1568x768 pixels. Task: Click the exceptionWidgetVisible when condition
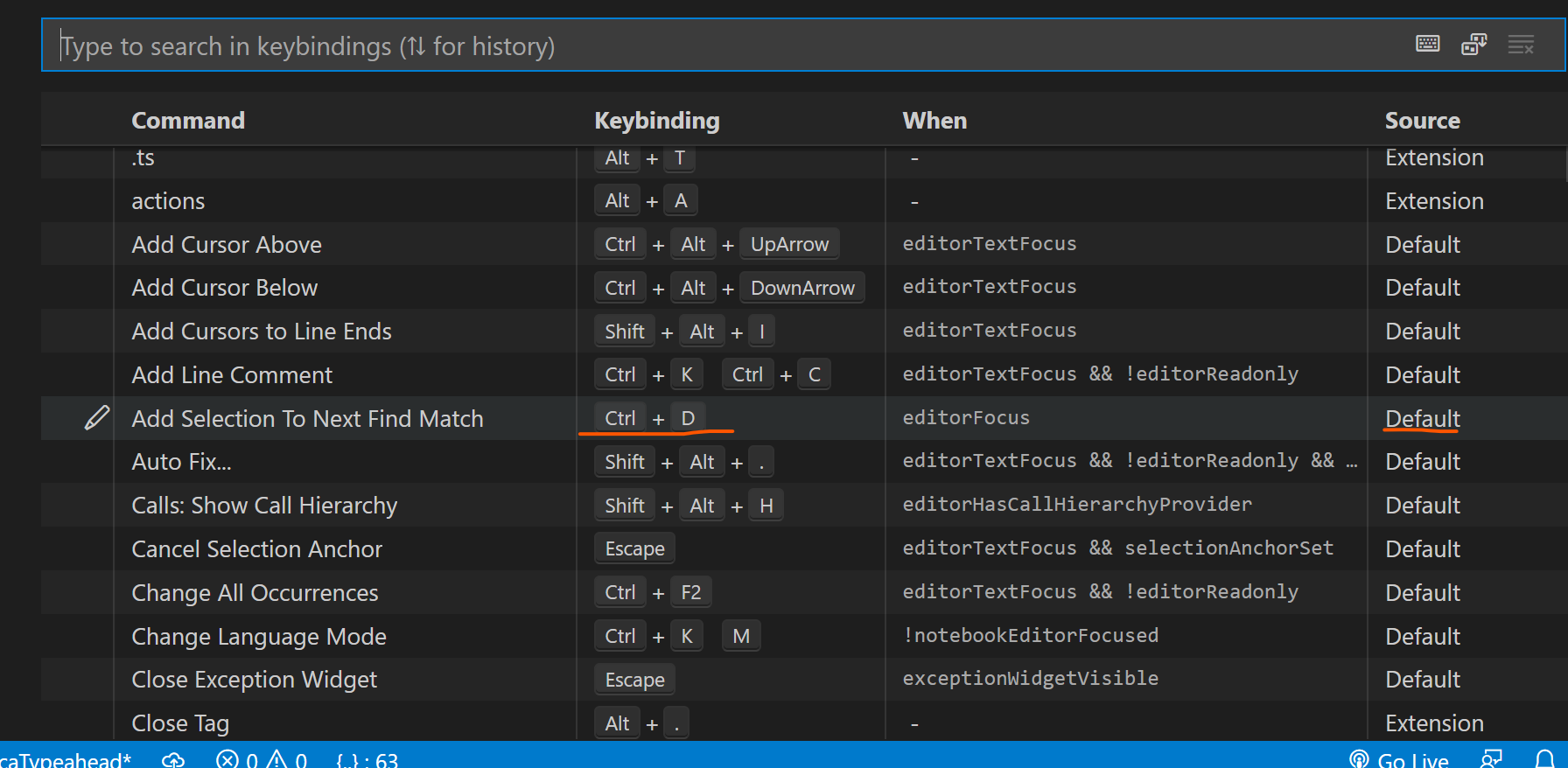click(x=1031, y=679)
